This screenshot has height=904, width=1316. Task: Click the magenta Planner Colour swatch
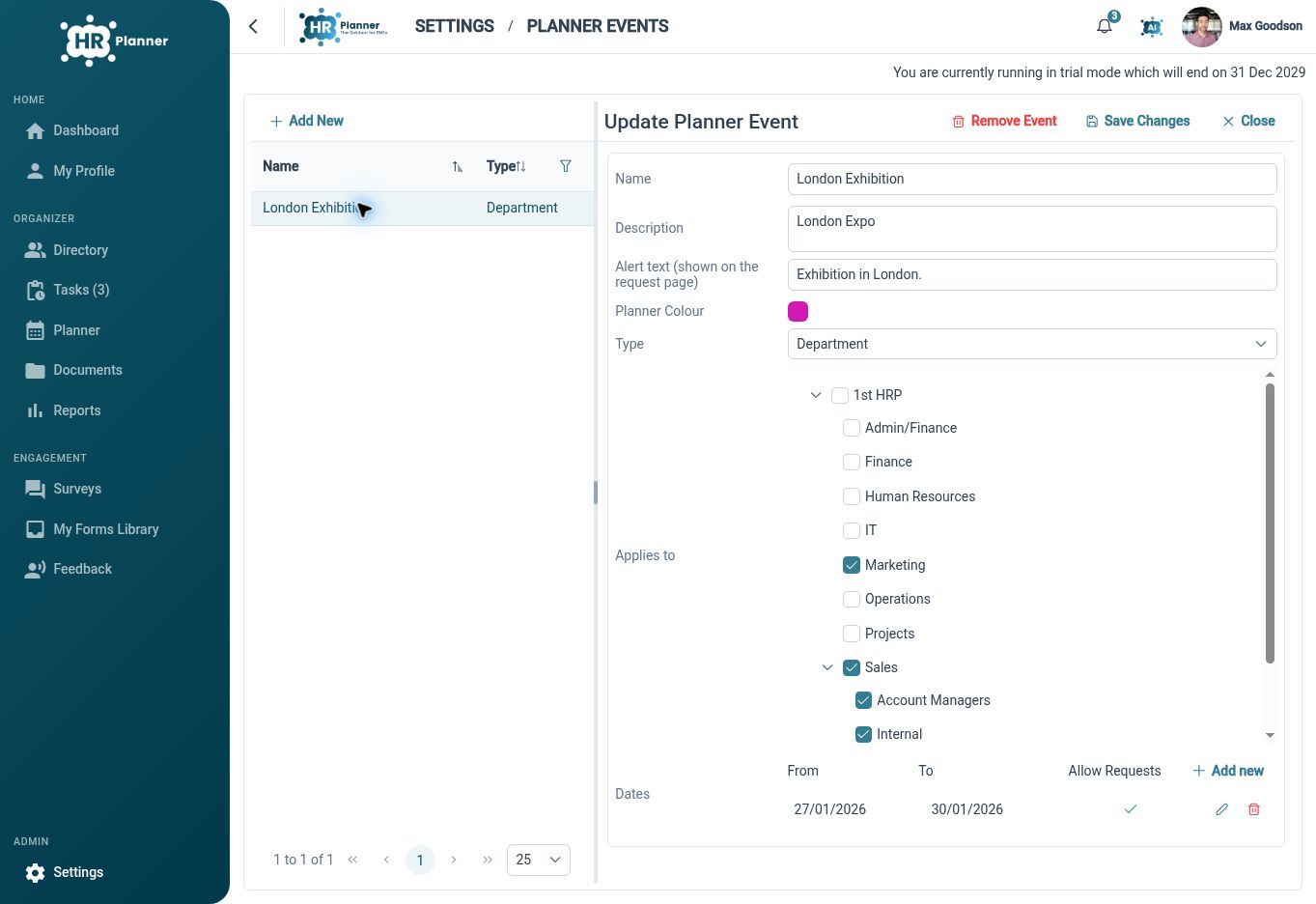click(798, 311)
